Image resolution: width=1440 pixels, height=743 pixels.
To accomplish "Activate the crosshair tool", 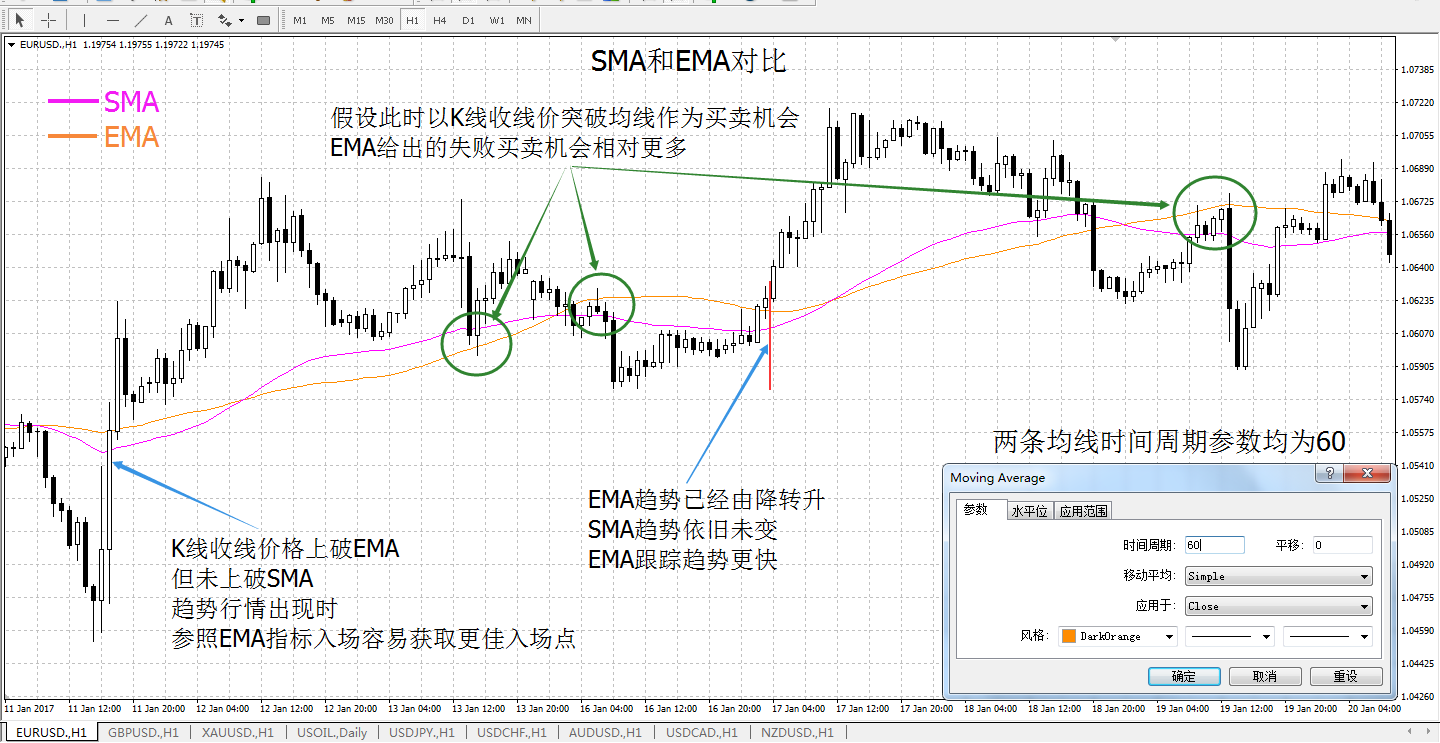I will pos(48,20).
